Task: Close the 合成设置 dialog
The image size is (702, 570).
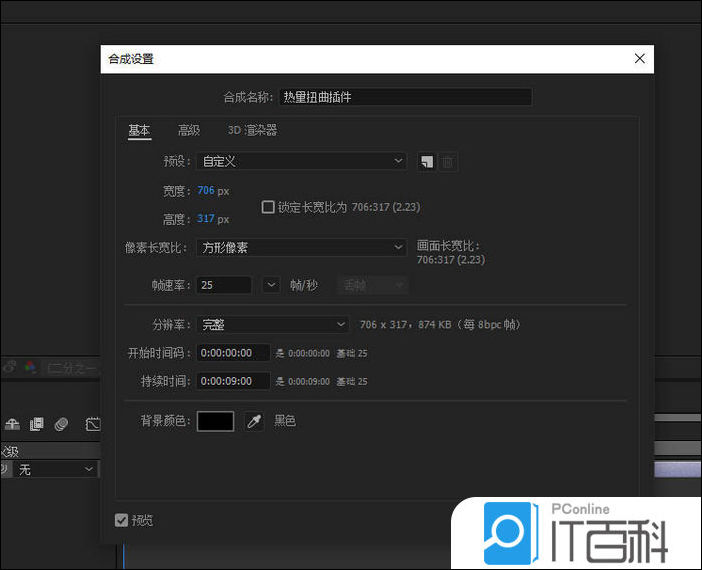Action: 639,58
